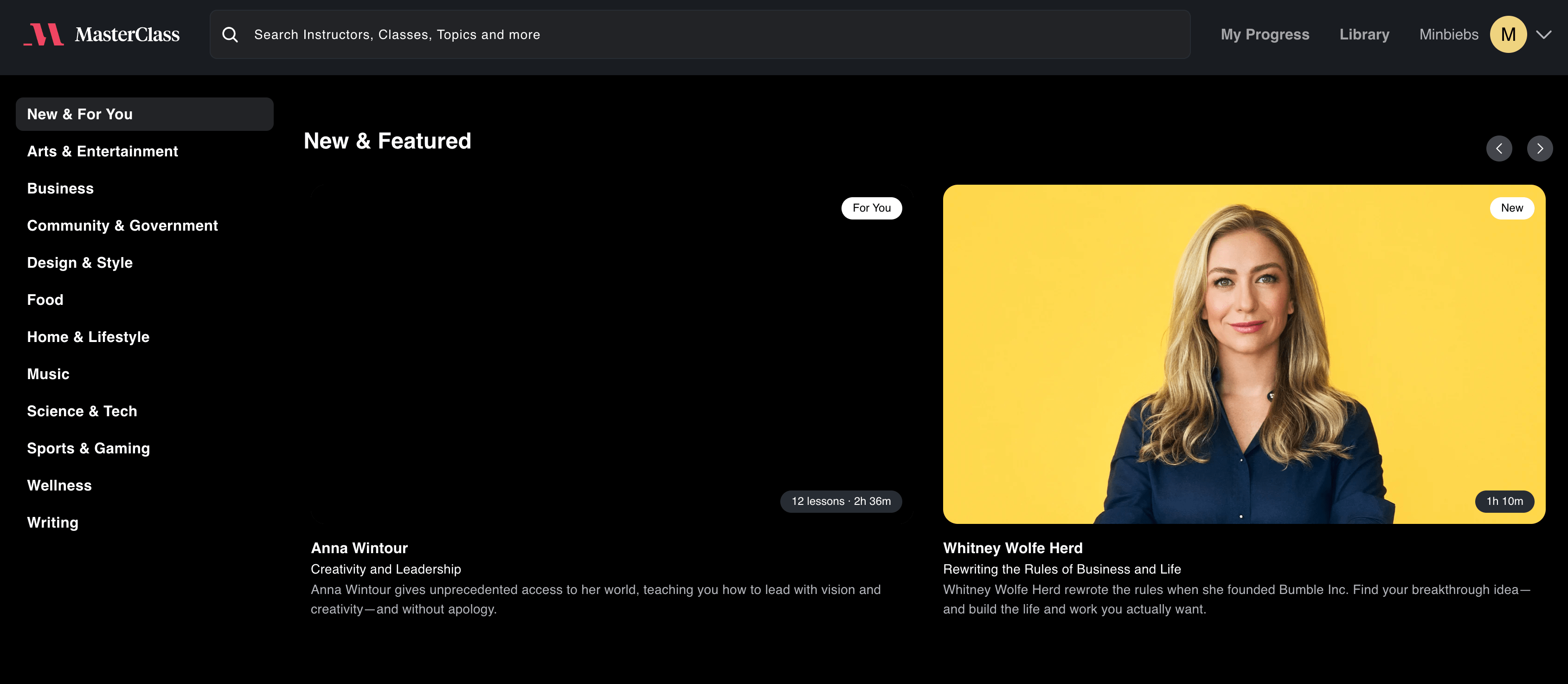
Task: Click the yellow M profile avatar
Action: tap(1508, 35)
